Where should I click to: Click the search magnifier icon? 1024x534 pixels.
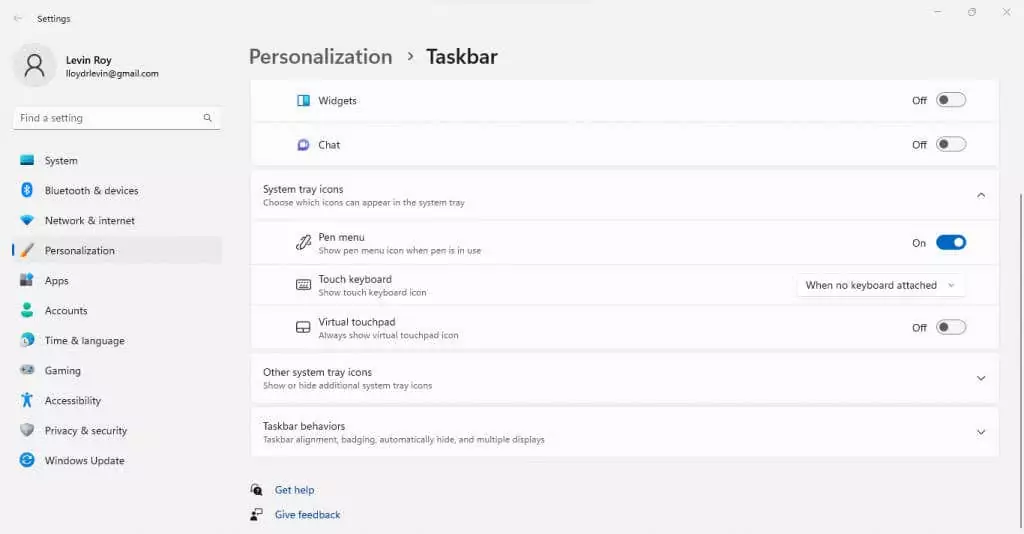[x=208, y=118]
